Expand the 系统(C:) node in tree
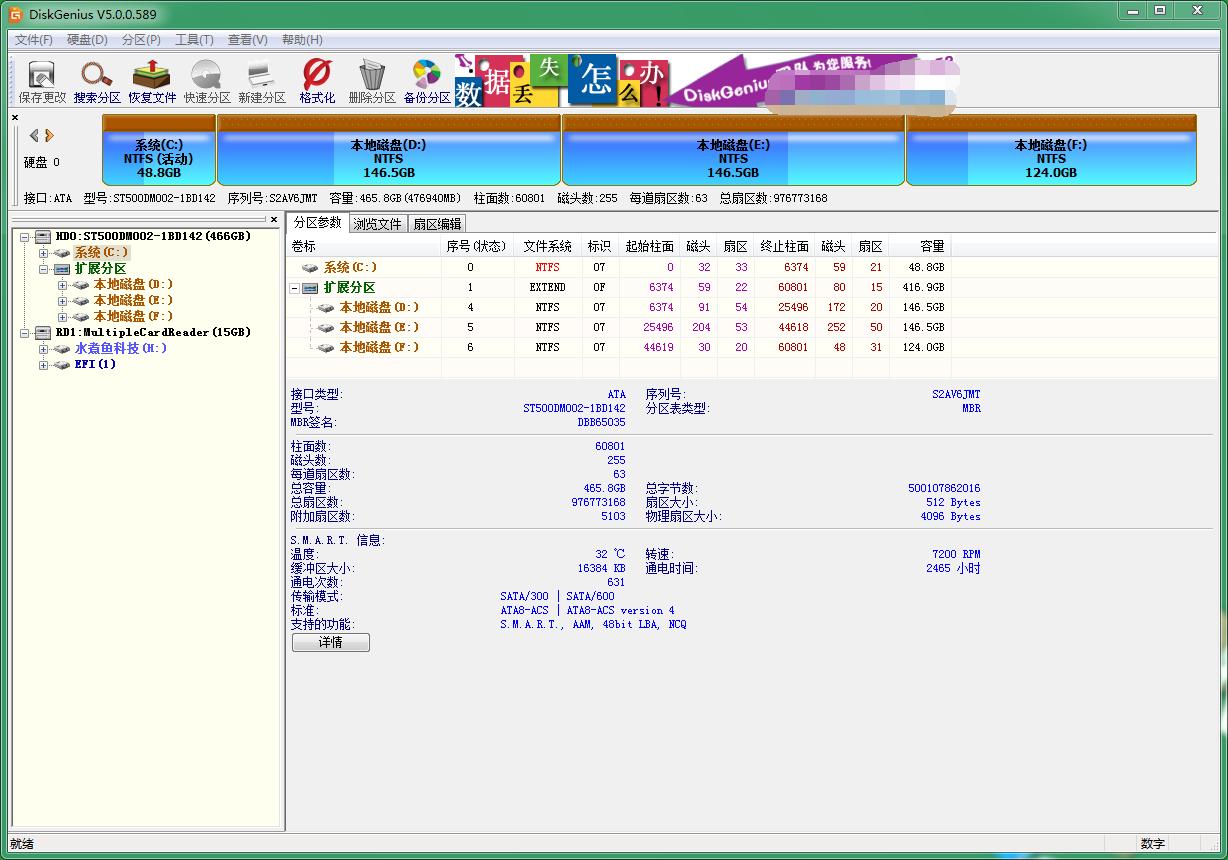This screenshot has height=860, width=1228. [44, 253]
